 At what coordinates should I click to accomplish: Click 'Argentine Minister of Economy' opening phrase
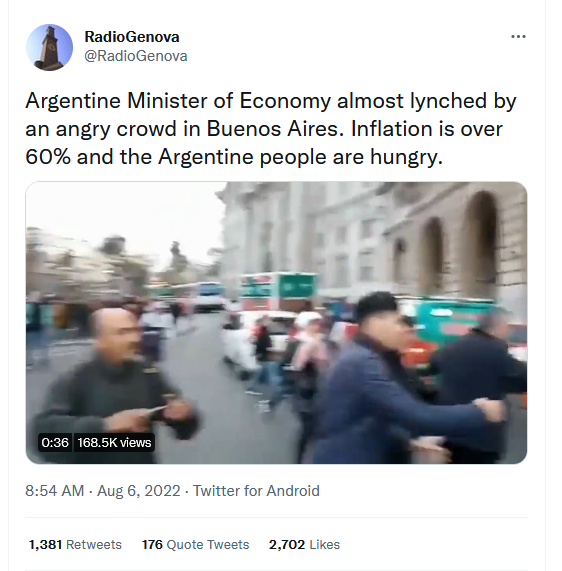click(x=178, y=101)
